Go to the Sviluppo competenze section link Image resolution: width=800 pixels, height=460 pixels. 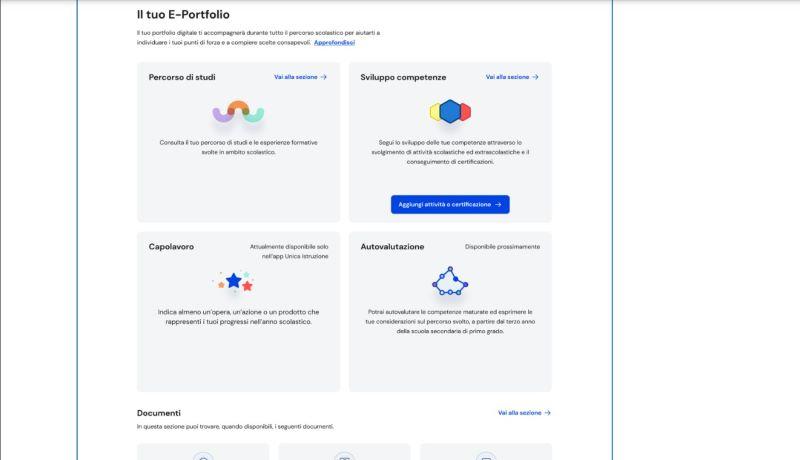click(x=512, y=77)
